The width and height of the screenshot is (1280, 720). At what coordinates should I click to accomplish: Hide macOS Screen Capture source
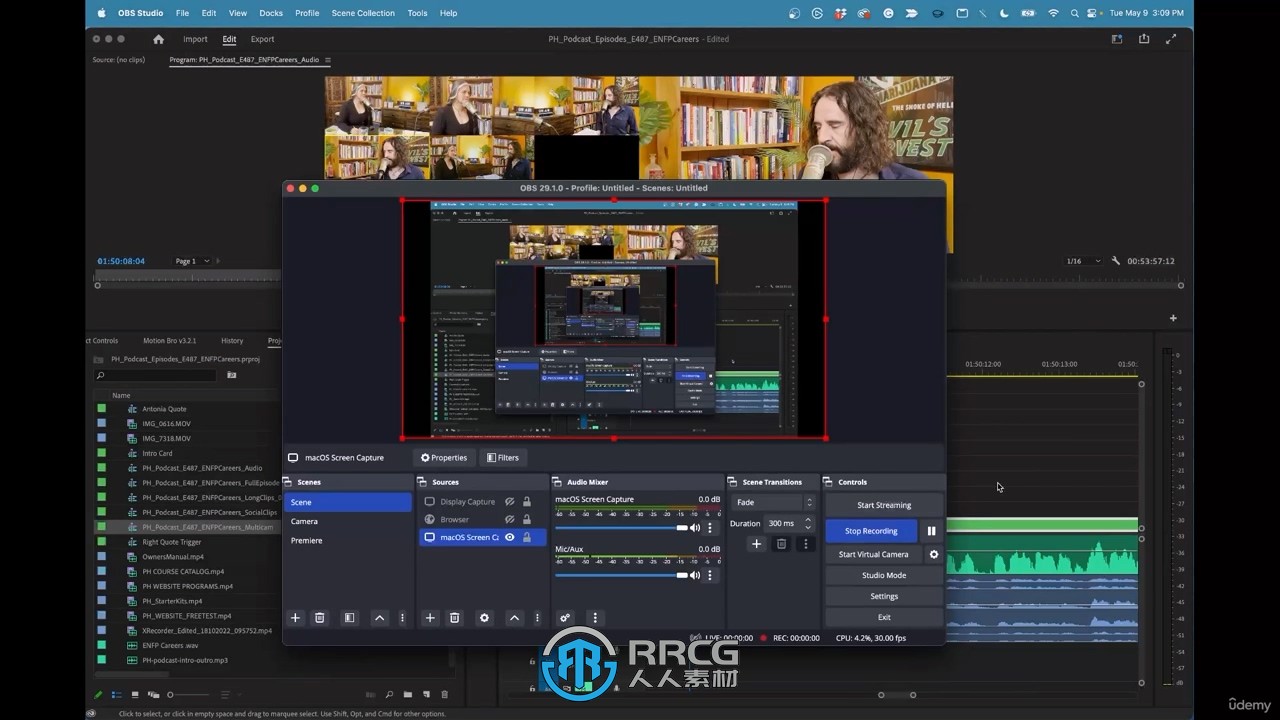click(x=509, y=537)
